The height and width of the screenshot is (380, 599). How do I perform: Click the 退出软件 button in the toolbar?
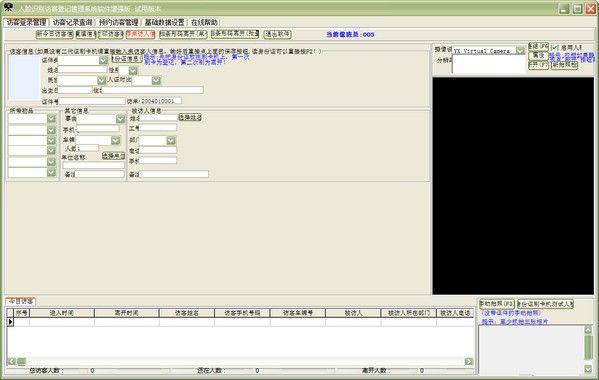point(277,34)
